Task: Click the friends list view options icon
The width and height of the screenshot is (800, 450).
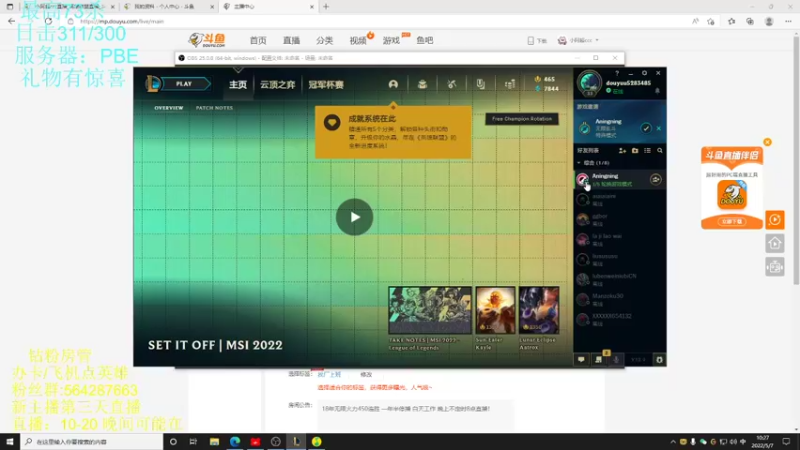Action: tap(647, 151)
